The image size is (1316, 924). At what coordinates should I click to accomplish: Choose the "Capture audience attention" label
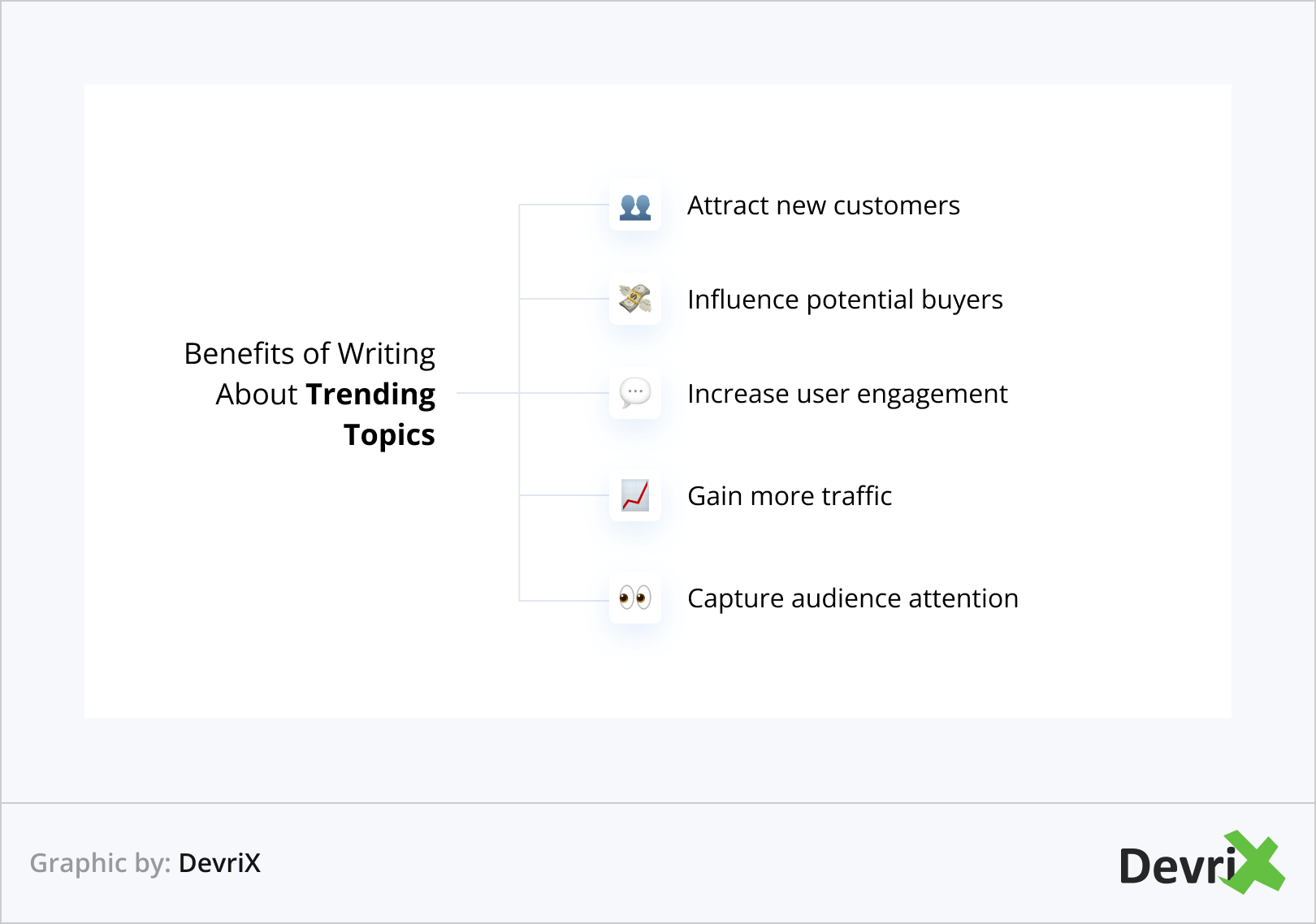coord(852,598)
